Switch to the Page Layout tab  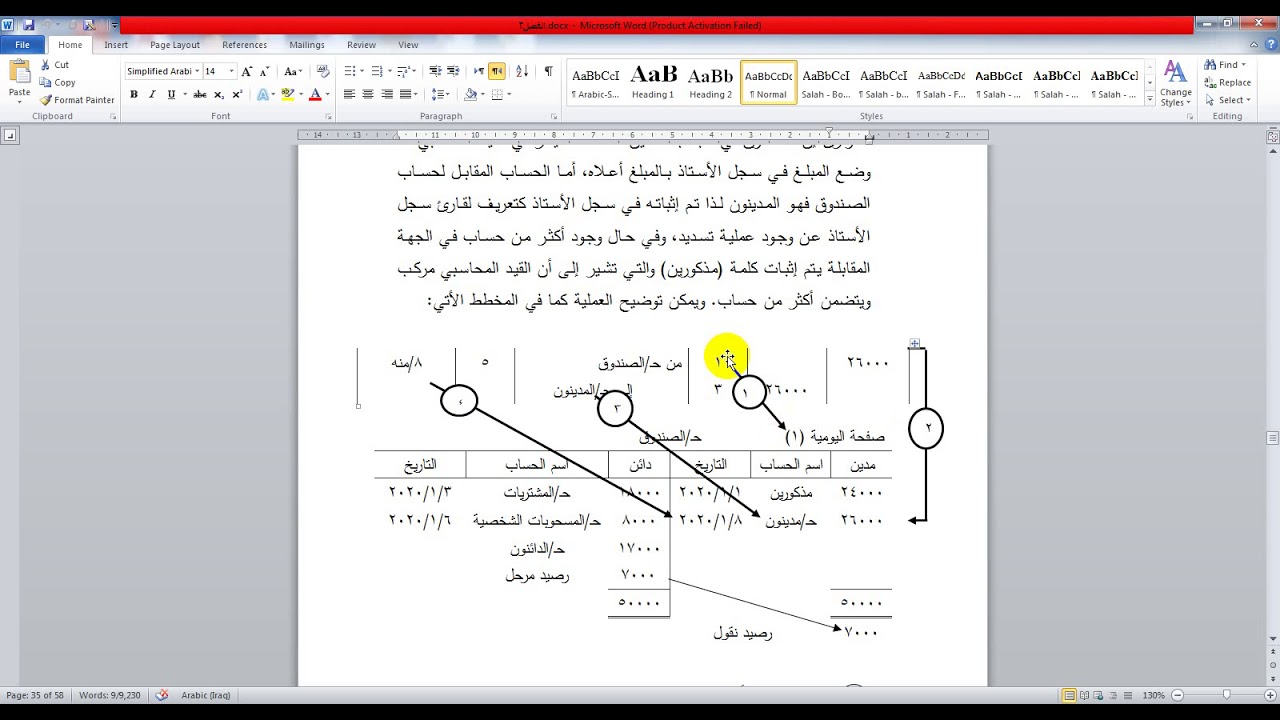pos(175,45)
